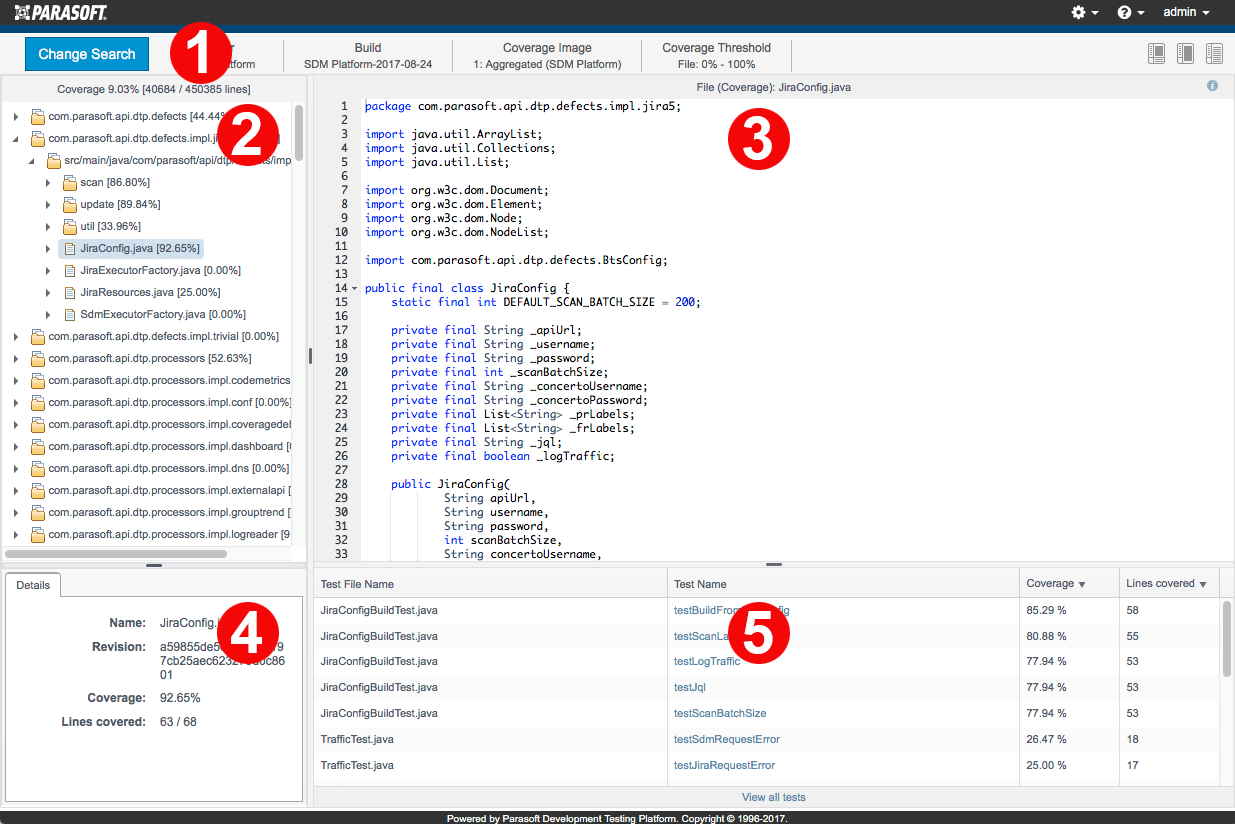Click folder icon for processors.impl.codemetrics

(x=38, y=380)
